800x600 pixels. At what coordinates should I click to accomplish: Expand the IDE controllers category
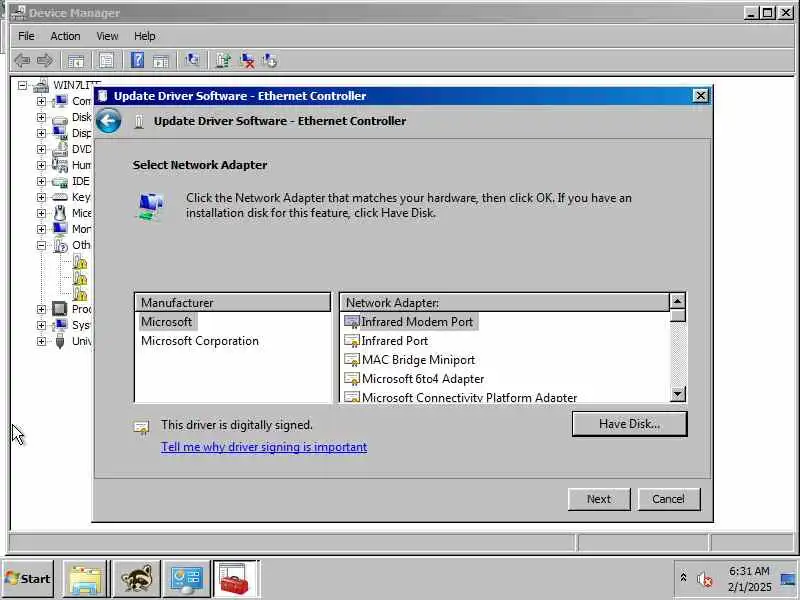(x=41, y=181)
